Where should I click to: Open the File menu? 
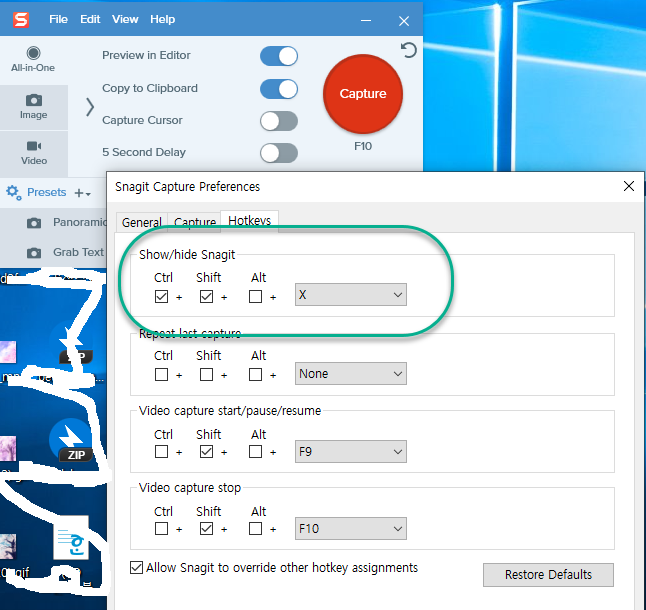click(x=58, y=19)
